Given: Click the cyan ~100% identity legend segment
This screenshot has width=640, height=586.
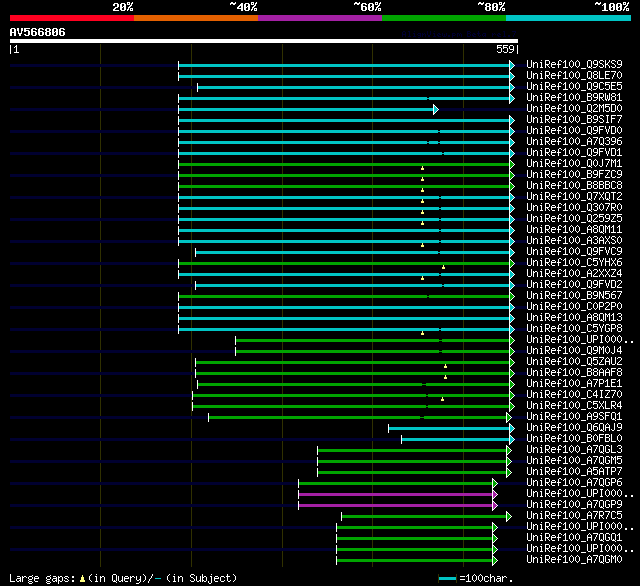Looking at the screenshot, I should click(x=569, y=18).
